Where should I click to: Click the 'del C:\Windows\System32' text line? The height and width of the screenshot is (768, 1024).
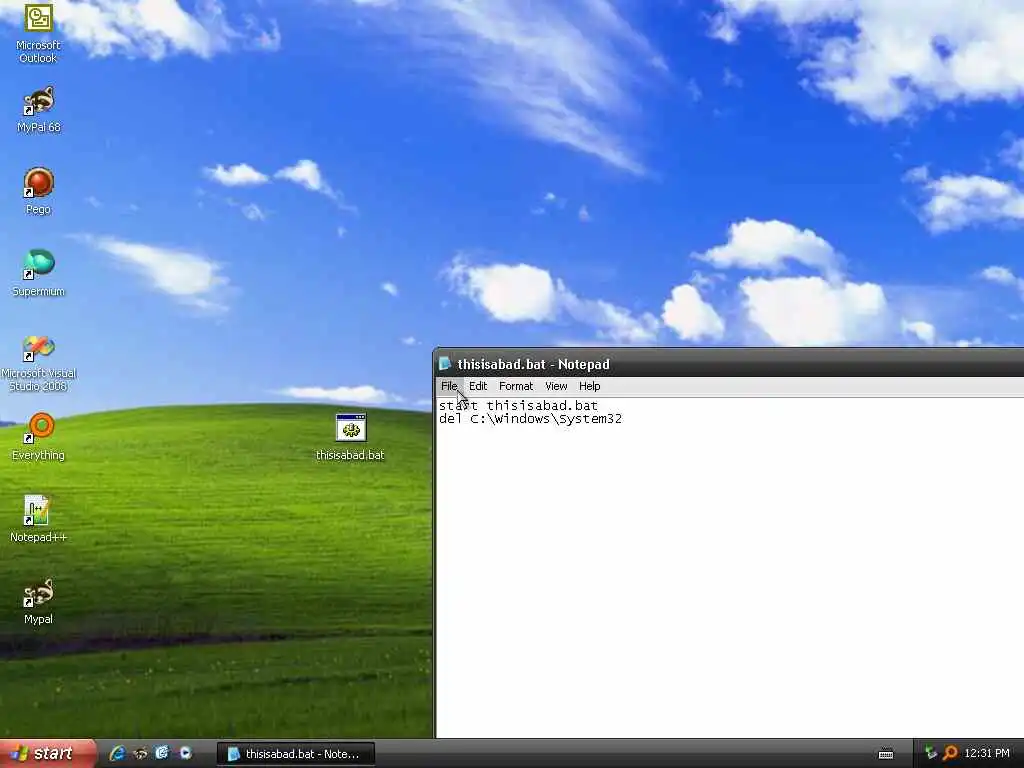pyautogui.click(x=530, y=419)
